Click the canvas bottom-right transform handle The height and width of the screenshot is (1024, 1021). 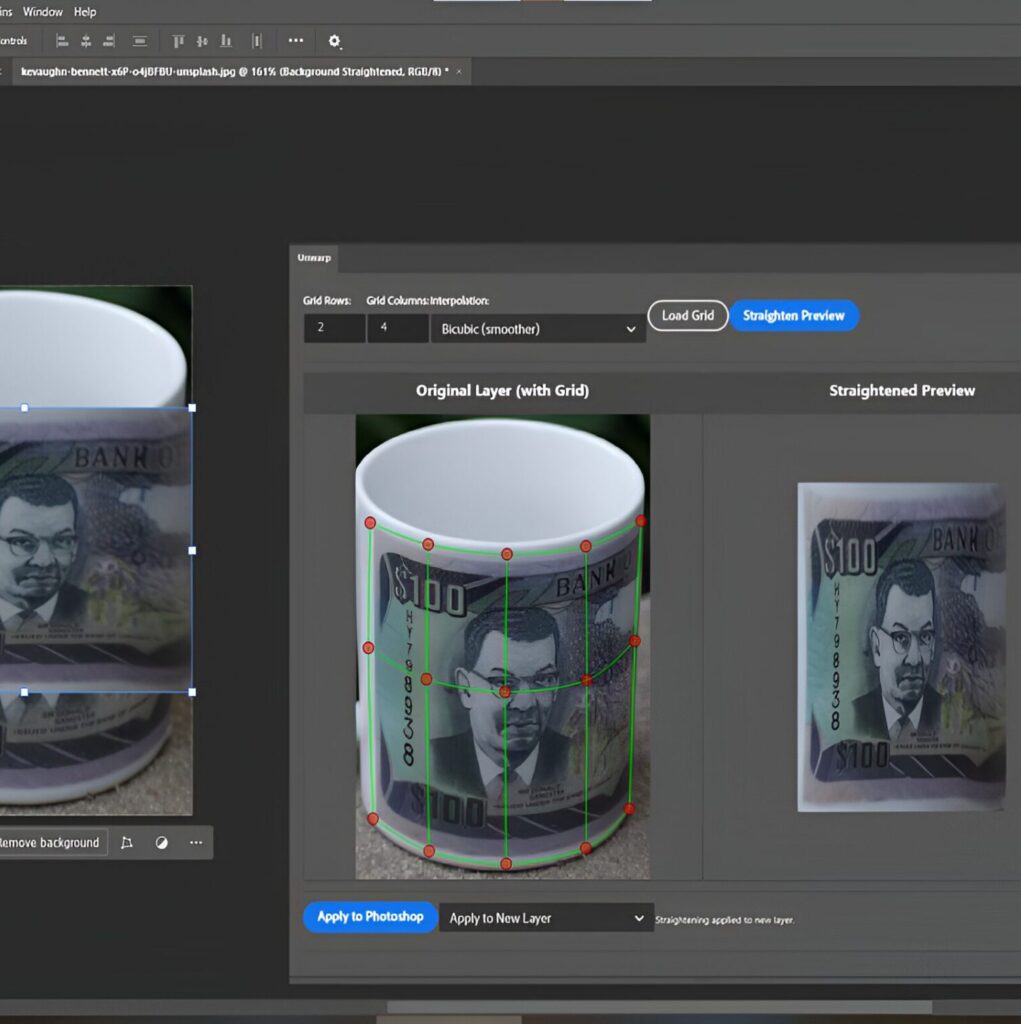192,692
